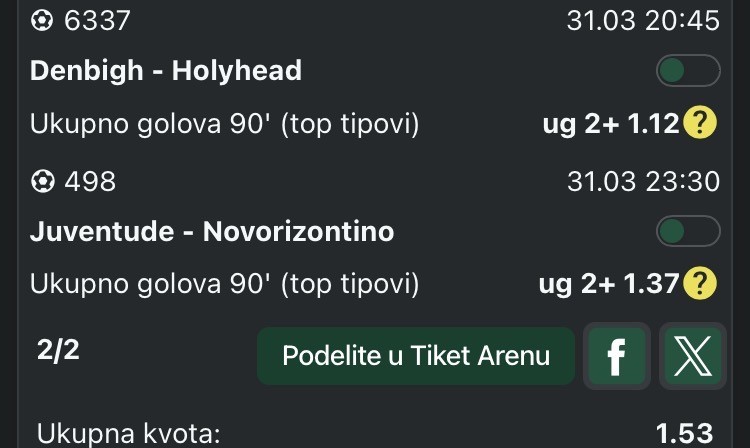Screen dimensions: 750x448
Task: Click match code 498
Action: (90, 182)
